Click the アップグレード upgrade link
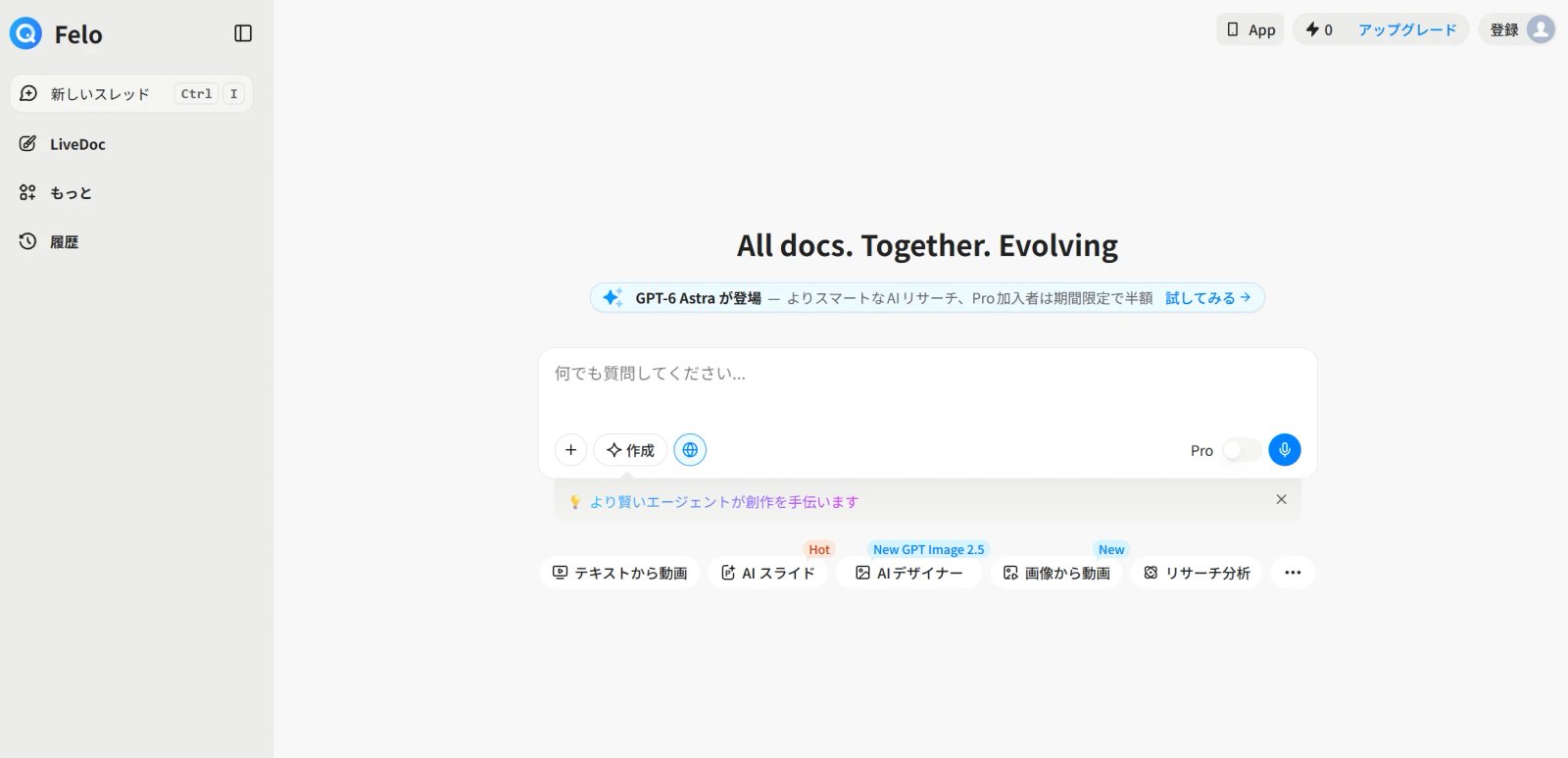This screenshot has height=758, width=1568. pos(1407,29)
